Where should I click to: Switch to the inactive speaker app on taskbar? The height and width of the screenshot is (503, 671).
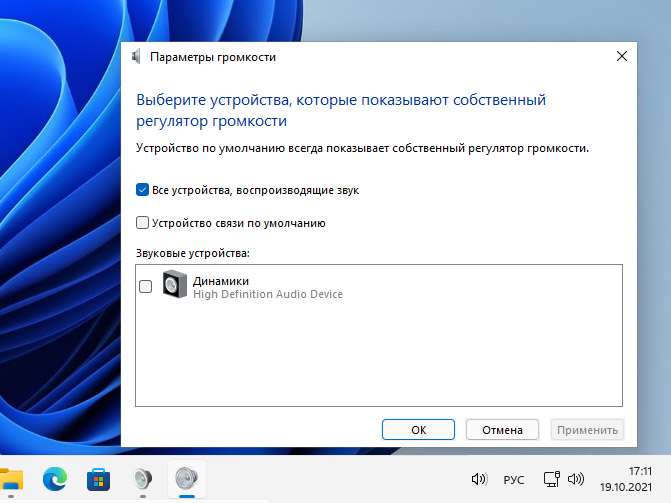coord(143,479)
